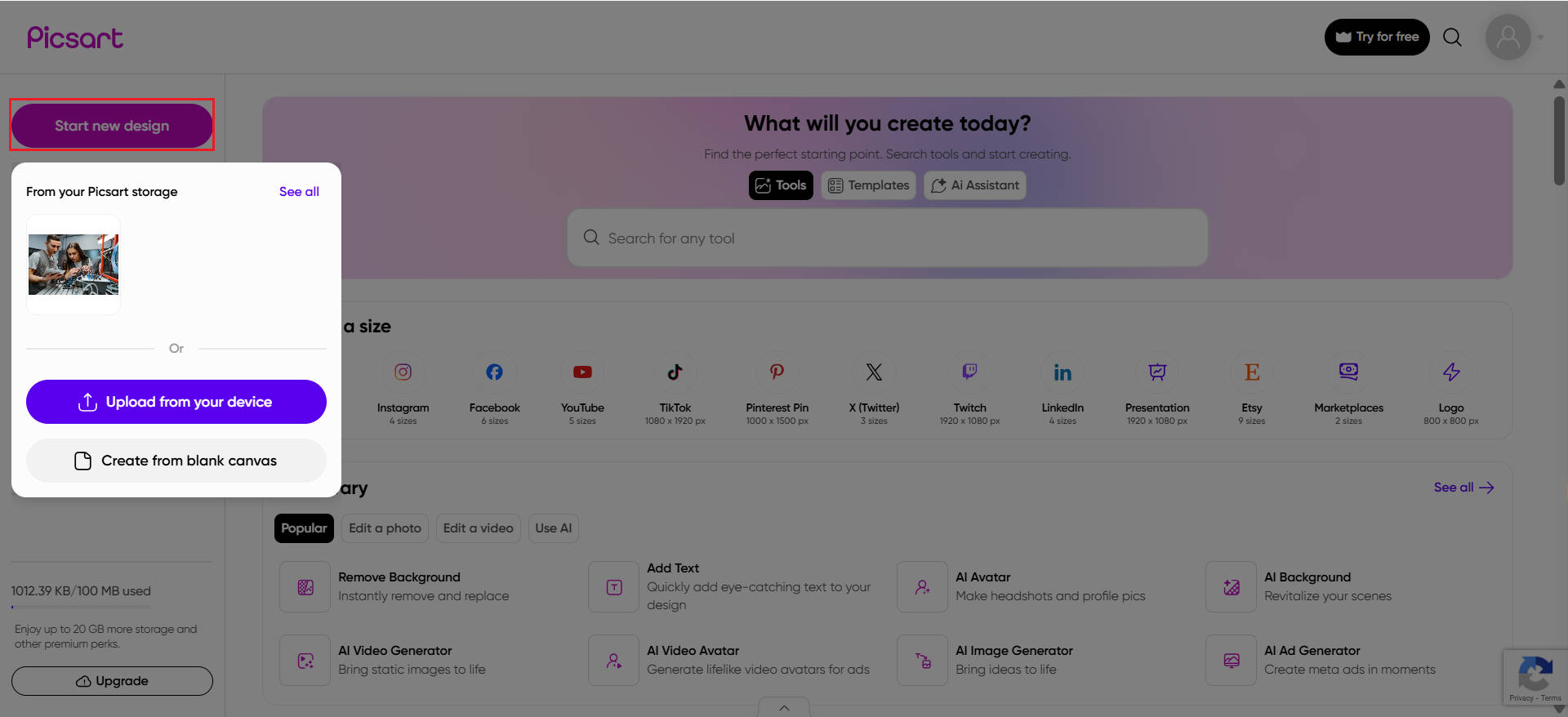Click 'Revitalize your scenes' description
Viewport: 1568px width, 717px height.
(x=1328, y=596)
